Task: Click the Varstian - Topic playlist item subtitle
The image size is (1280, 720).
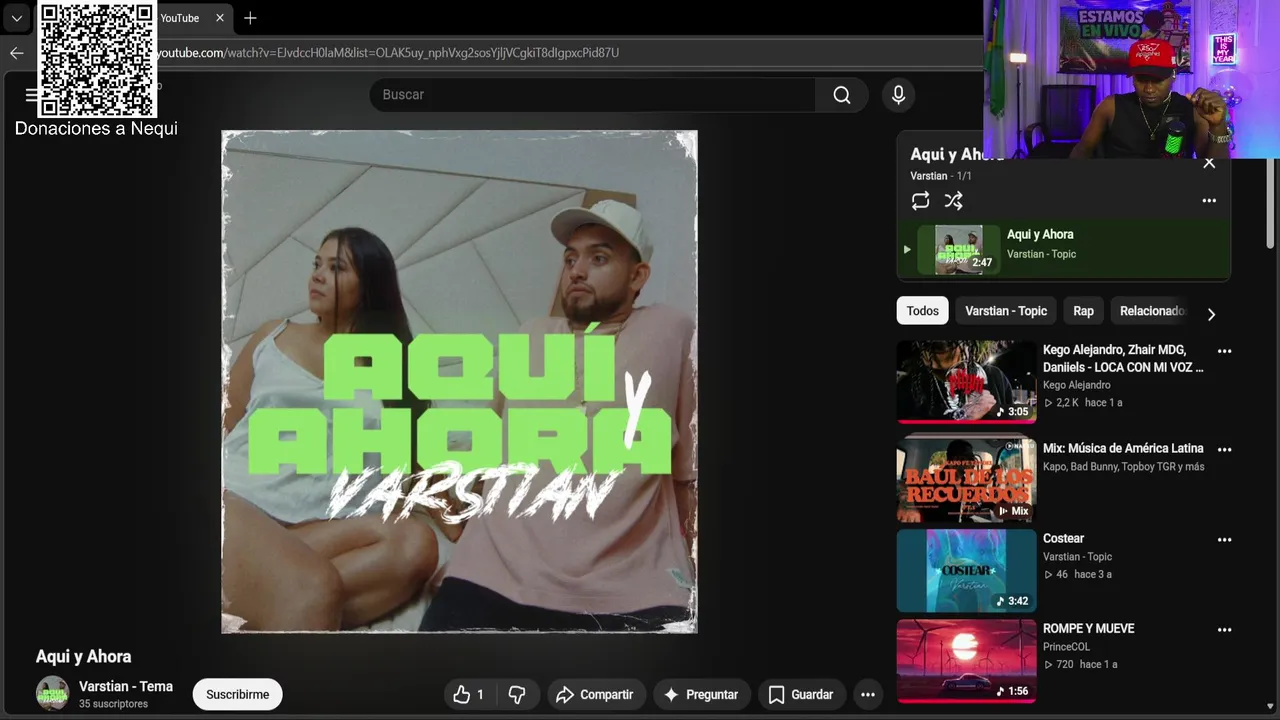Action: tap(1041, 254)
